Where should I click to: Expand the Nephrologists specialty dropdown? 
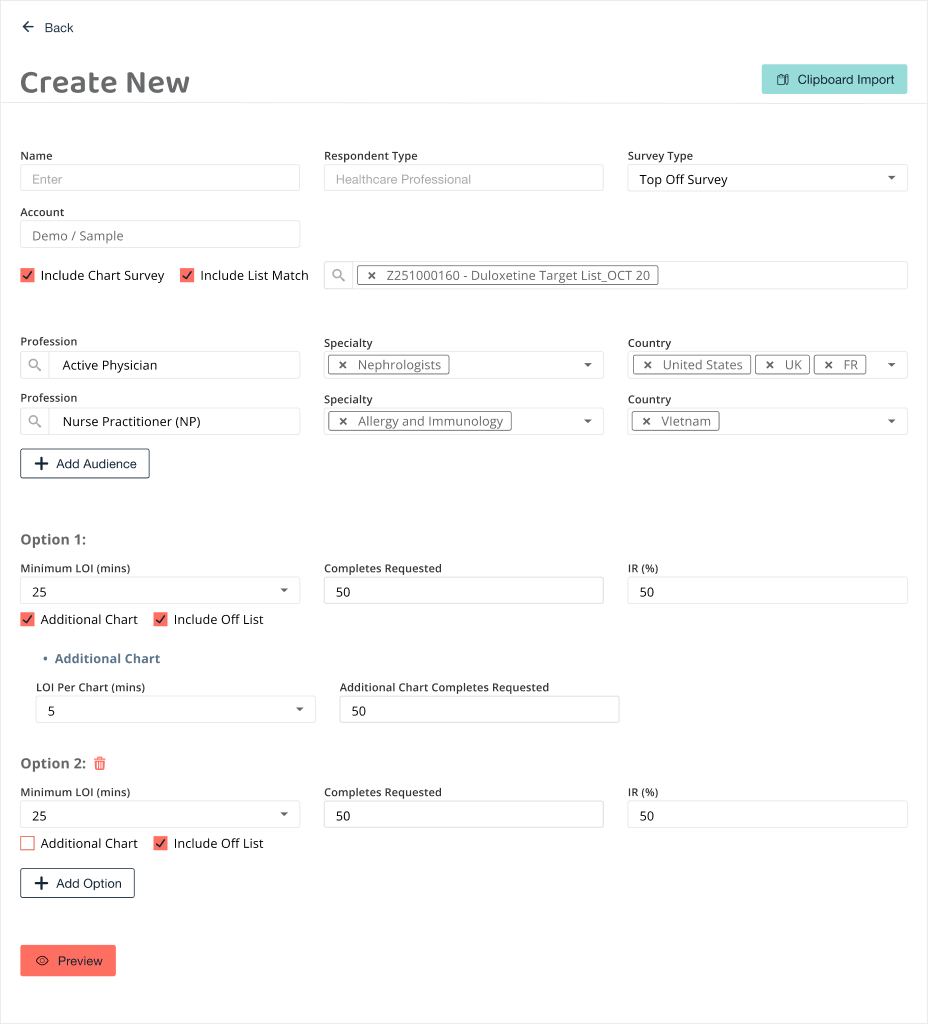(x=588, y=365)
